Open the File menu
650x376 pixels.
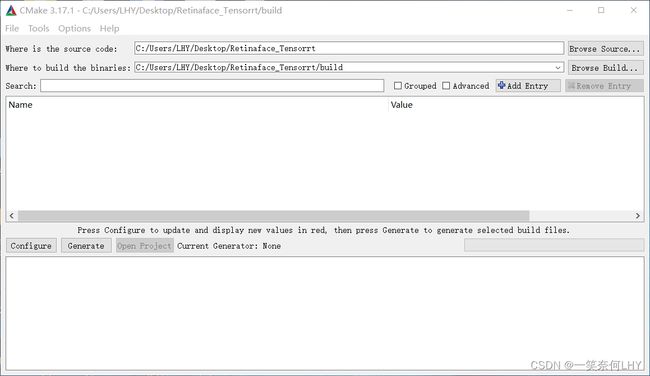pyautogui.click(x=12, y=29)
